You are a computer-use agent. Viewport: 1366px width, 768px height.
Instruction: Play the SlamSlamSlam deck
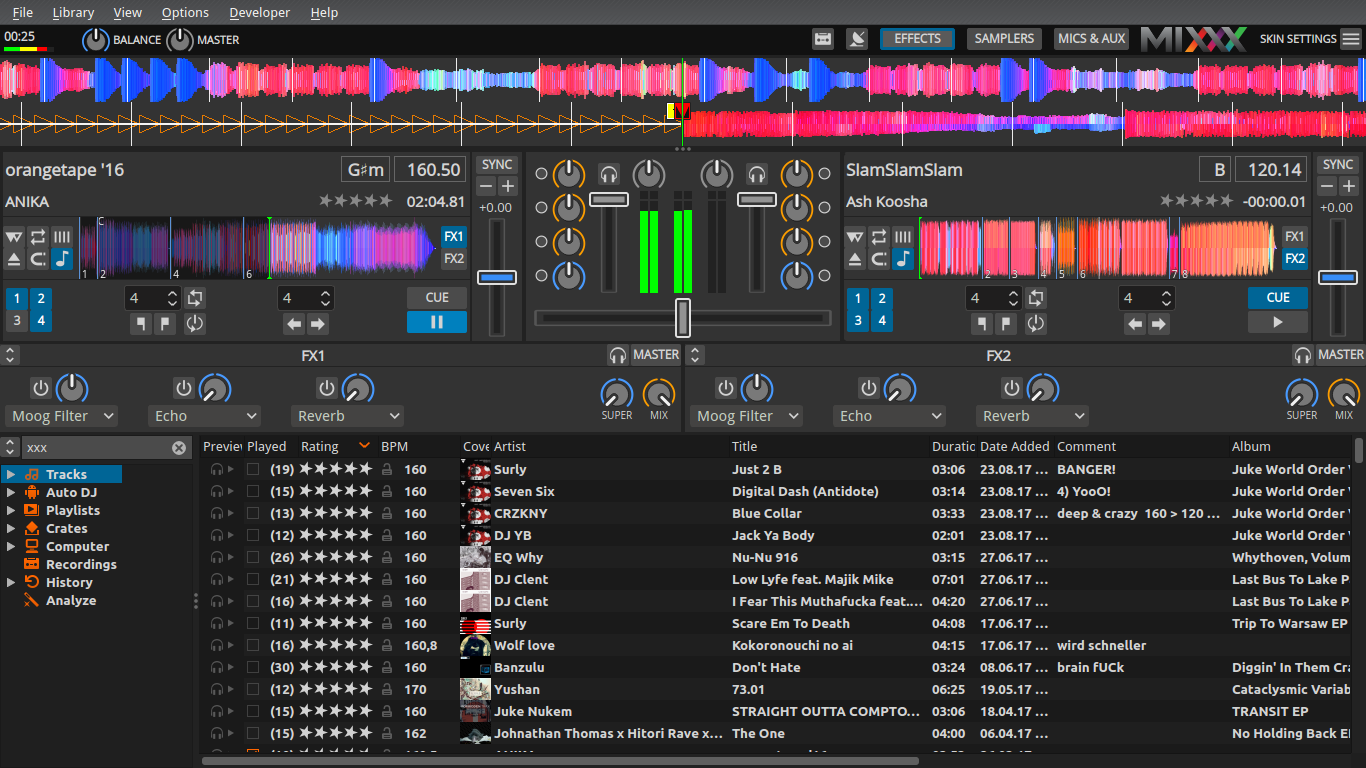coord(1278,322)
